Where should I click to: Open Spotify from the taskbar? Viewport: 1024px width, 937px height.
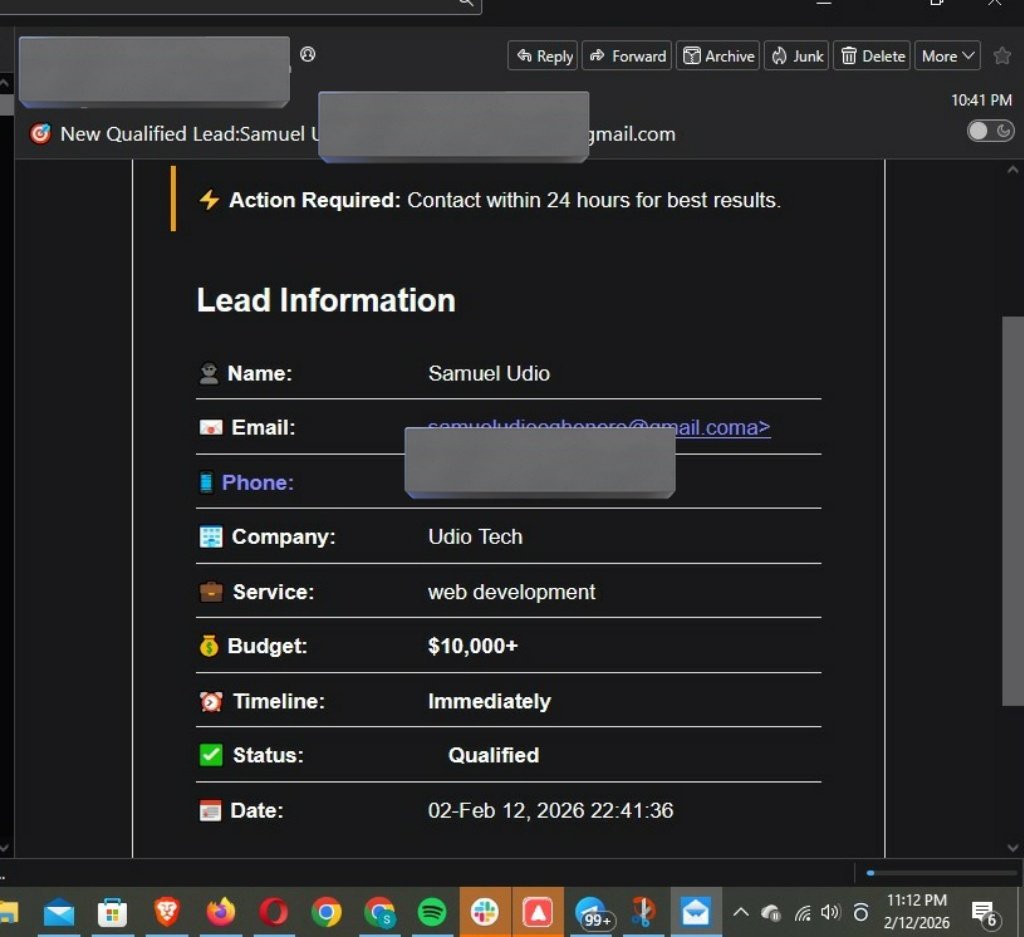tap(432, 912)
